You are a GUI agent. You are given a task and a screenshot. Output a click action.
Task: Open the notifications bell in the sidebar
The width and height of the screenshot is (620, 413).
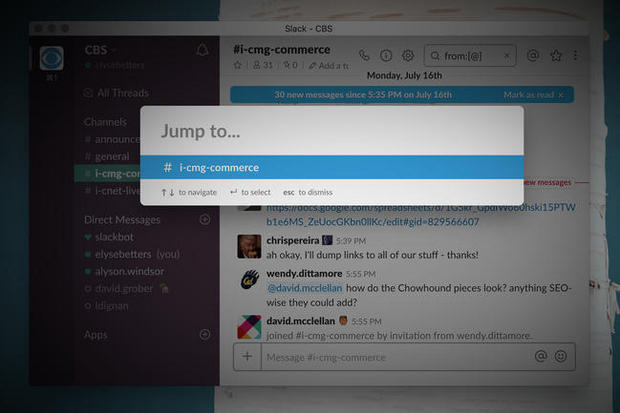click(x=202, y=50)
